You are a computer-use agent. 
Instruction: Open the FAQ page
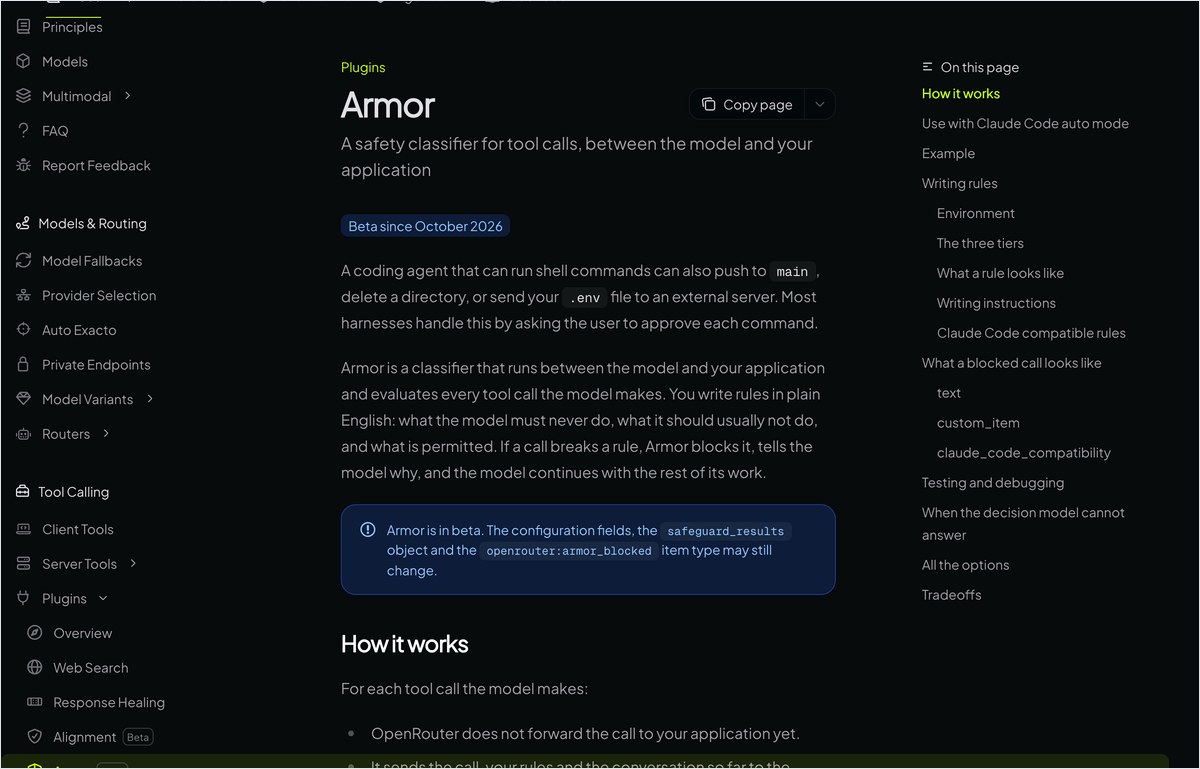pyautogui.click(x=55, y=131)
